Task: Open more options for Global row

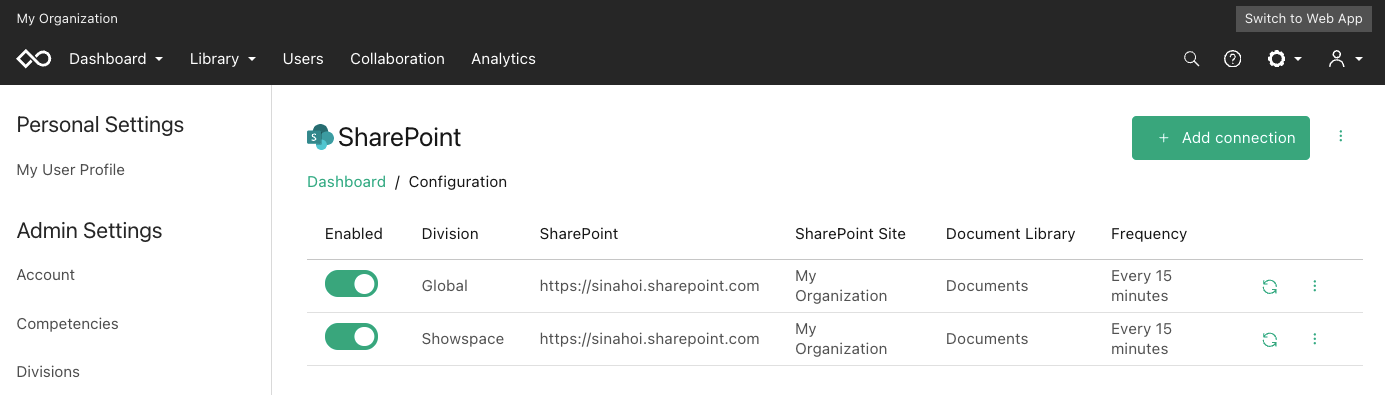Action: [x=1315, y=286]
